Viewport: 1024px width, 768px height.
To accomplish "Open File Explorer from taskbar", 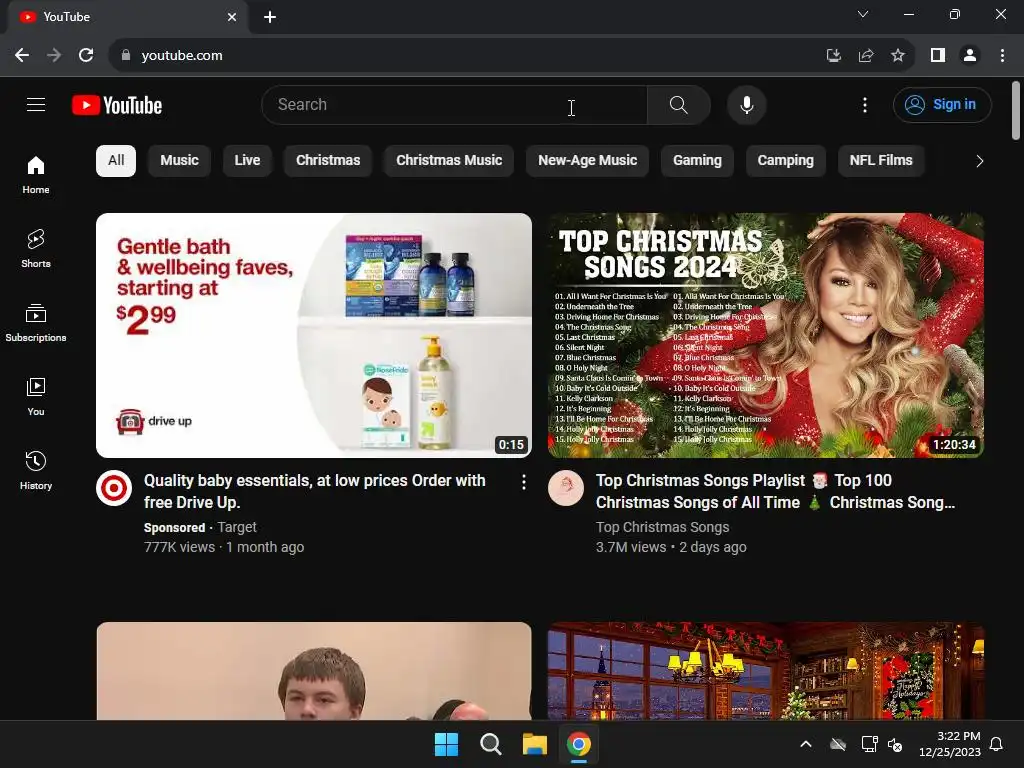I will point(534,744).
